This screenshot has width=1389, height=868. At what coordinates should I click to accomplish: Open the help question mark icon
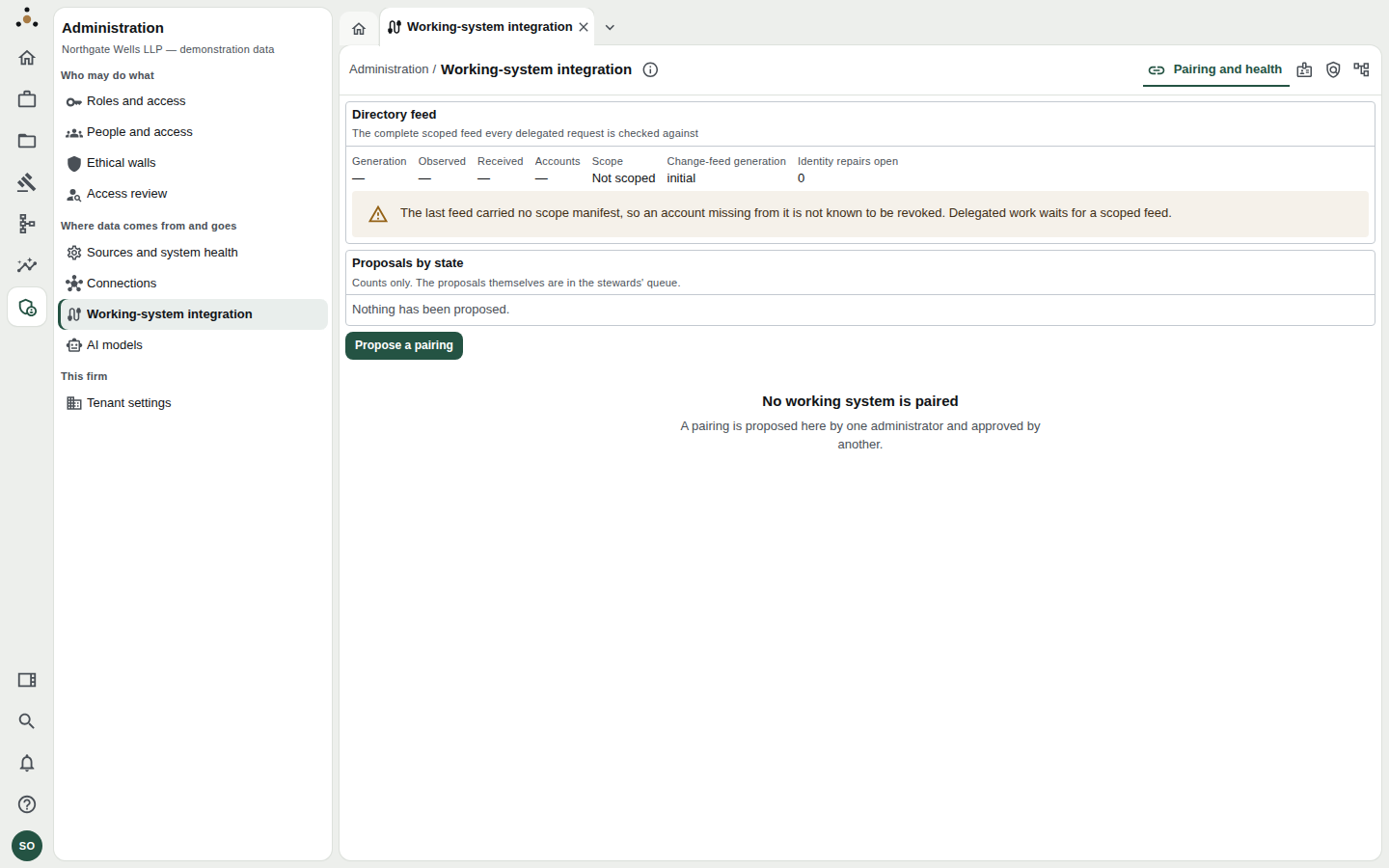point(27,804)
